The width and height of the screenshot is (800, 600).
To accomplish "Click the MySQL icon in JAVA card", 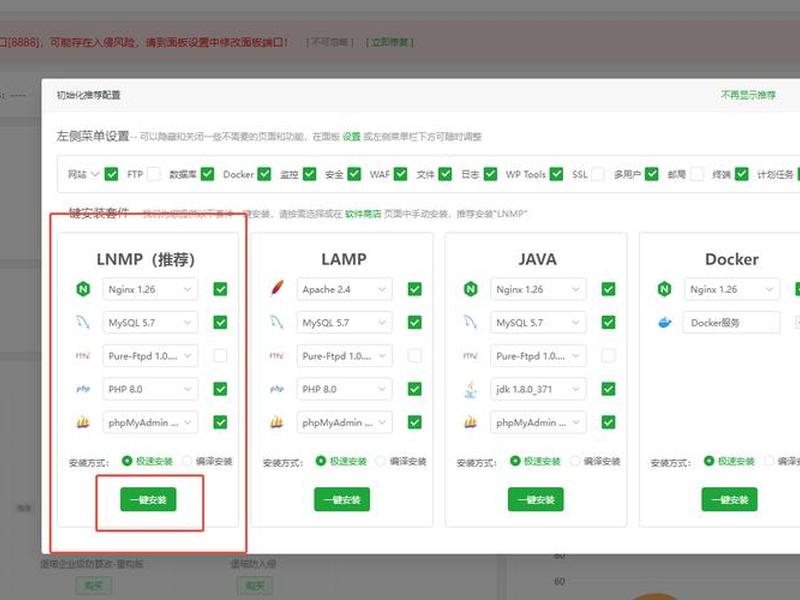I will (x=470, y=322).
